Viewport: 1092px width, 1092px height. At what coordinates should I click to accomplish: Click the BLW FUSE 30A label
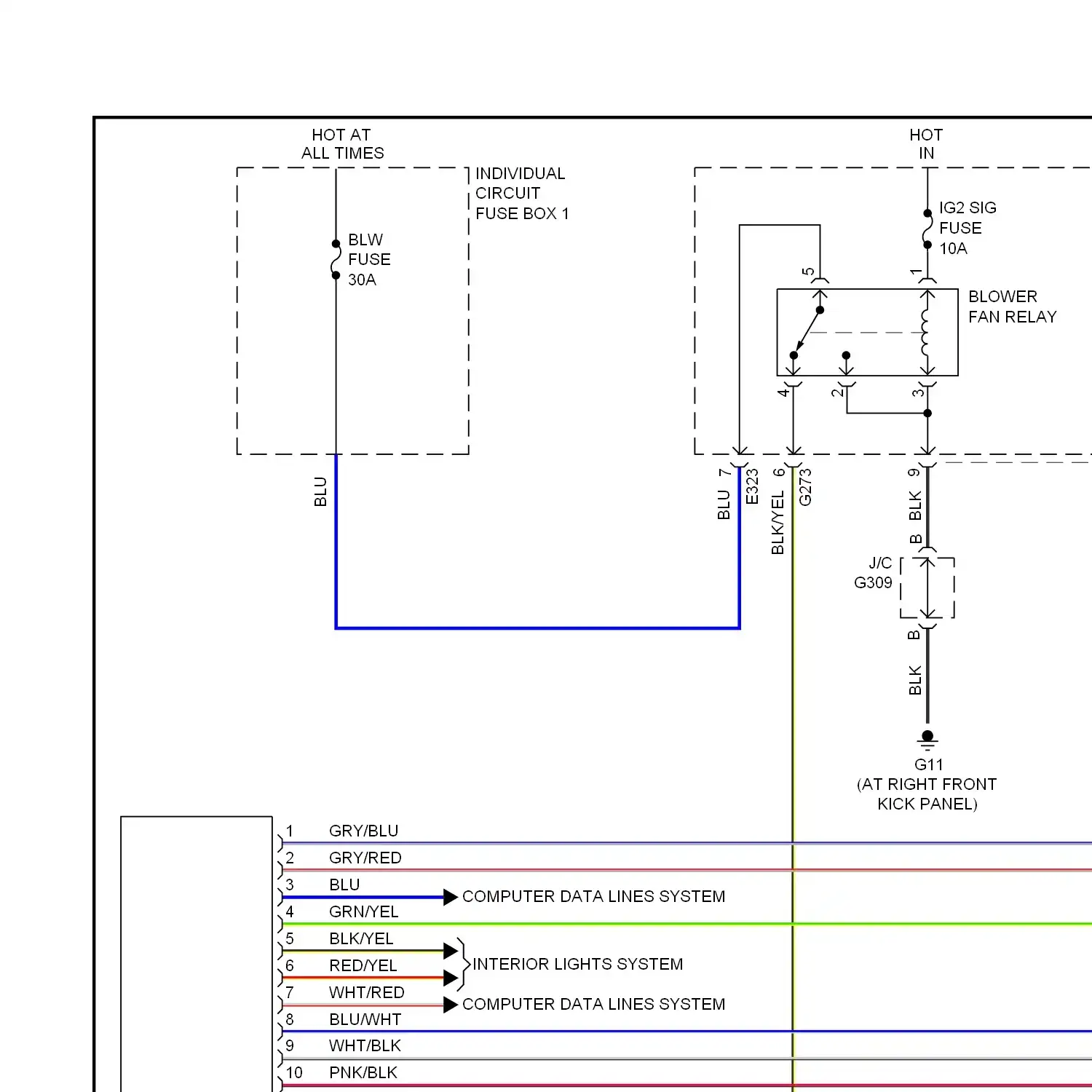pos(369,260)
